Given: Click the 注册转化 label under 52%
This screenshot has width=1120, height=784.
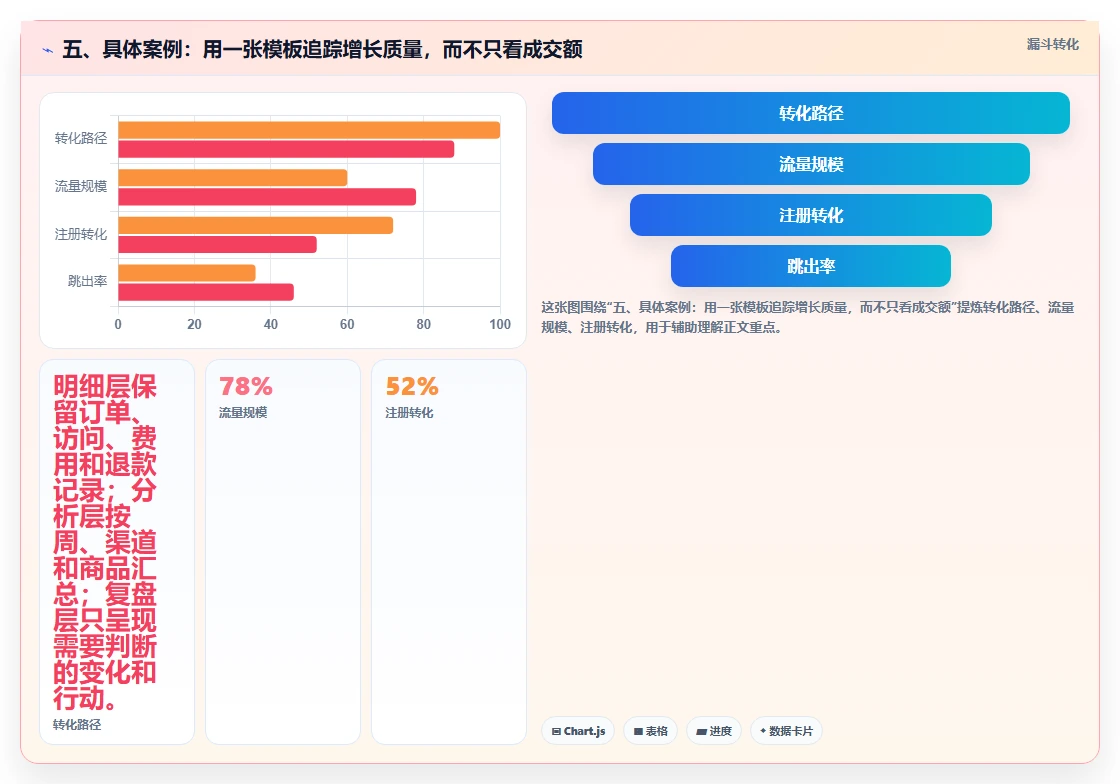Looking at the screenshot, I should click(409, 413).
